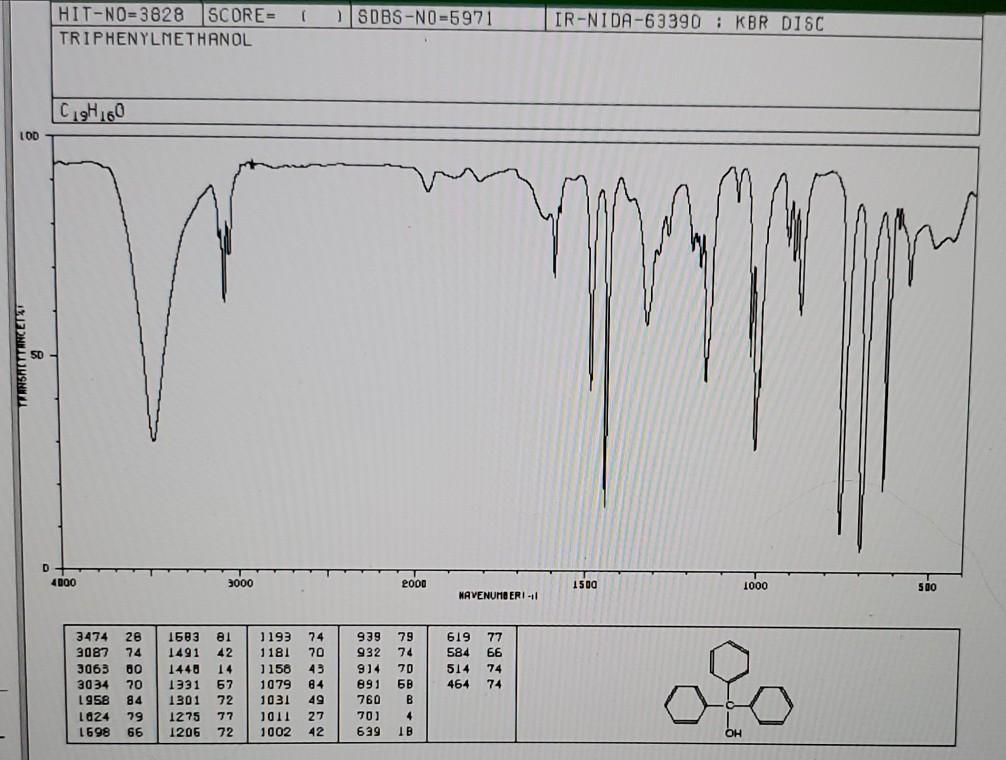Select the 1181 entry in peak table
This screenshot has width=1006, height=760.
pyautogui.click(x=292, y=653)
